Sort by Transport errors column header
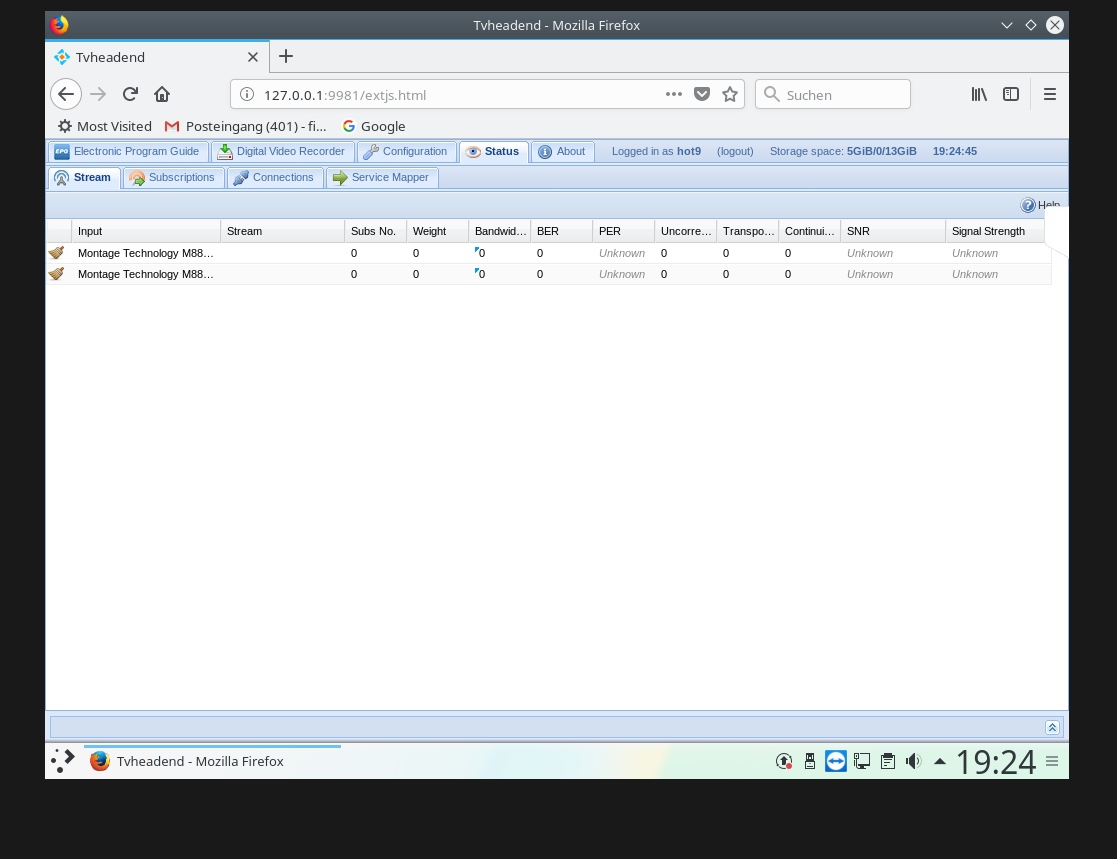This screenshot has width=1117, height=859. [747, 231]
